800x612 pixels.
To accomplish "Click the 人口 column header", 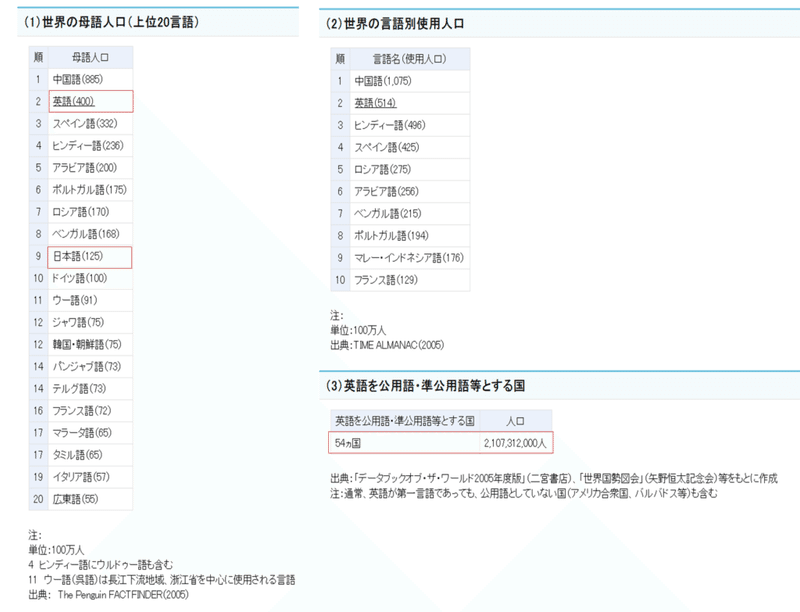I will pyautogui.click(x=516, y=421).
